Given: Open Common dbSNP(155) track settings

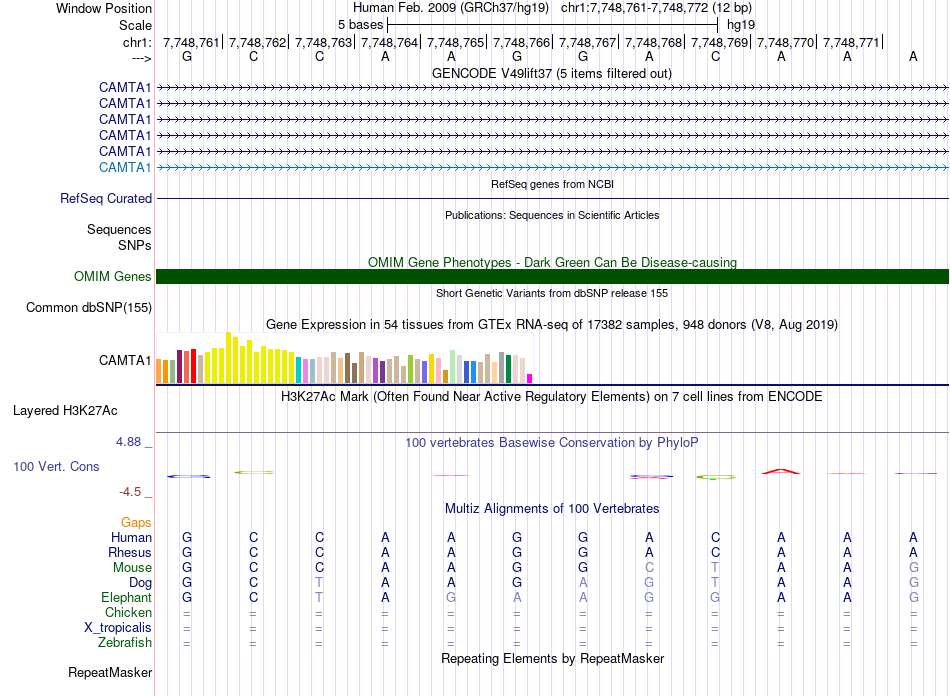Looking at the screenshot, I should pyautogui.click(x=89, y=308).
